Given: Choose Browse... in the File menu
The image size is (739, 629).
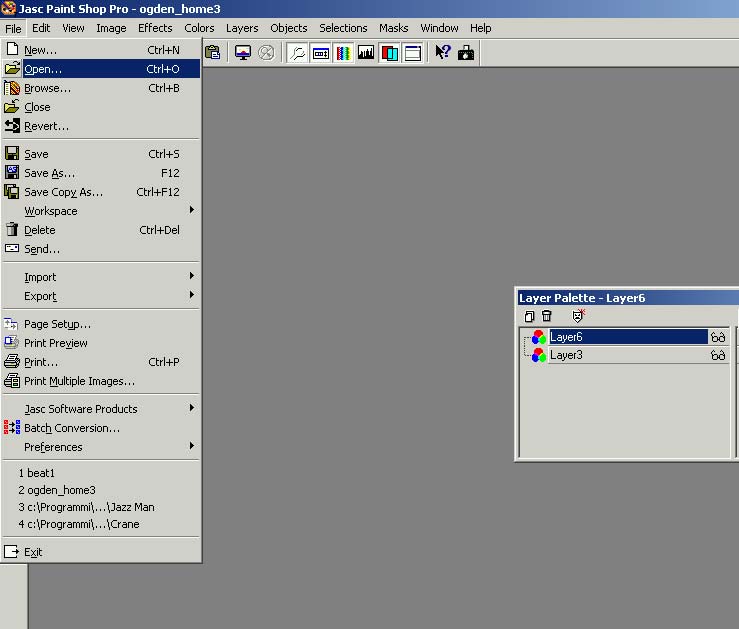Looking at the screenshot, I should [101, 88].
